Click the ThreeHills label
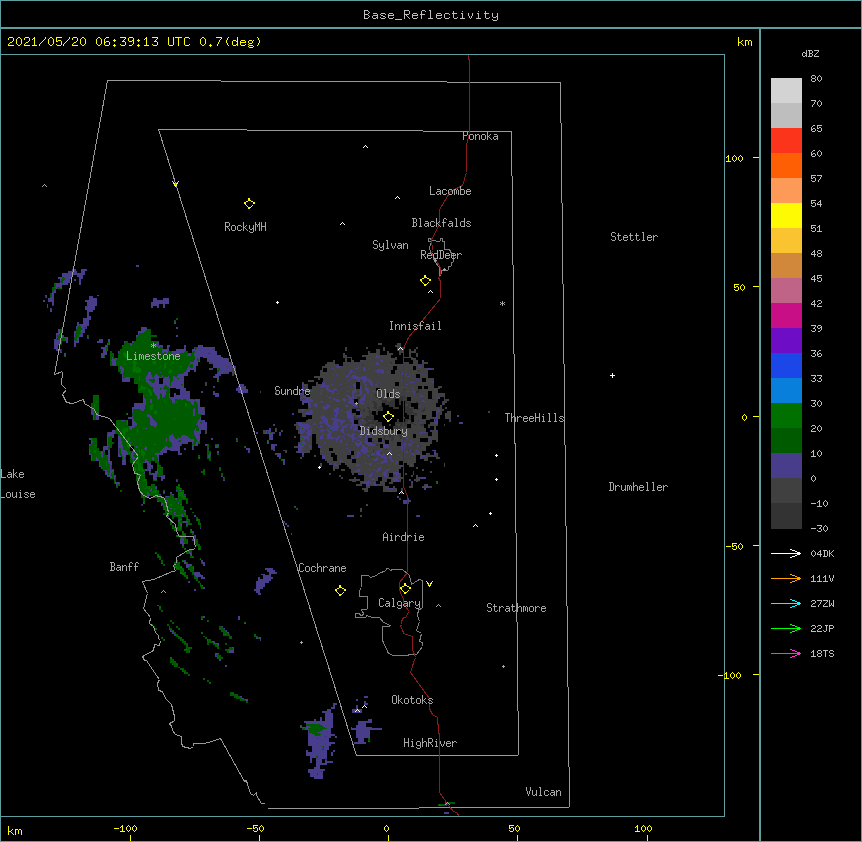 (x=534, y=418)
